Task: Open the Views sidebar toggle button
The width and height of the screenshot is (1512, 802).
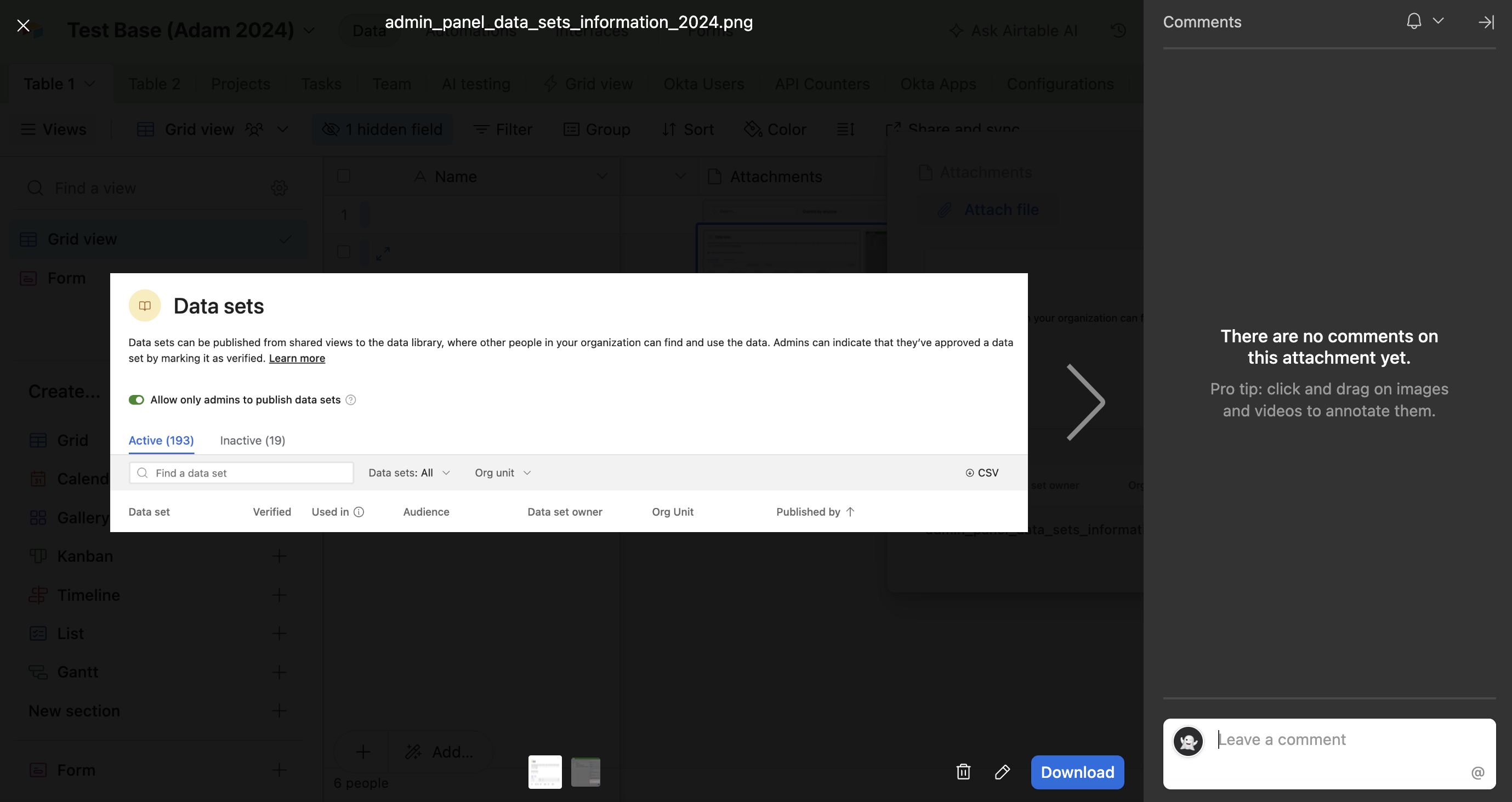Action: (x=53, y=129)
